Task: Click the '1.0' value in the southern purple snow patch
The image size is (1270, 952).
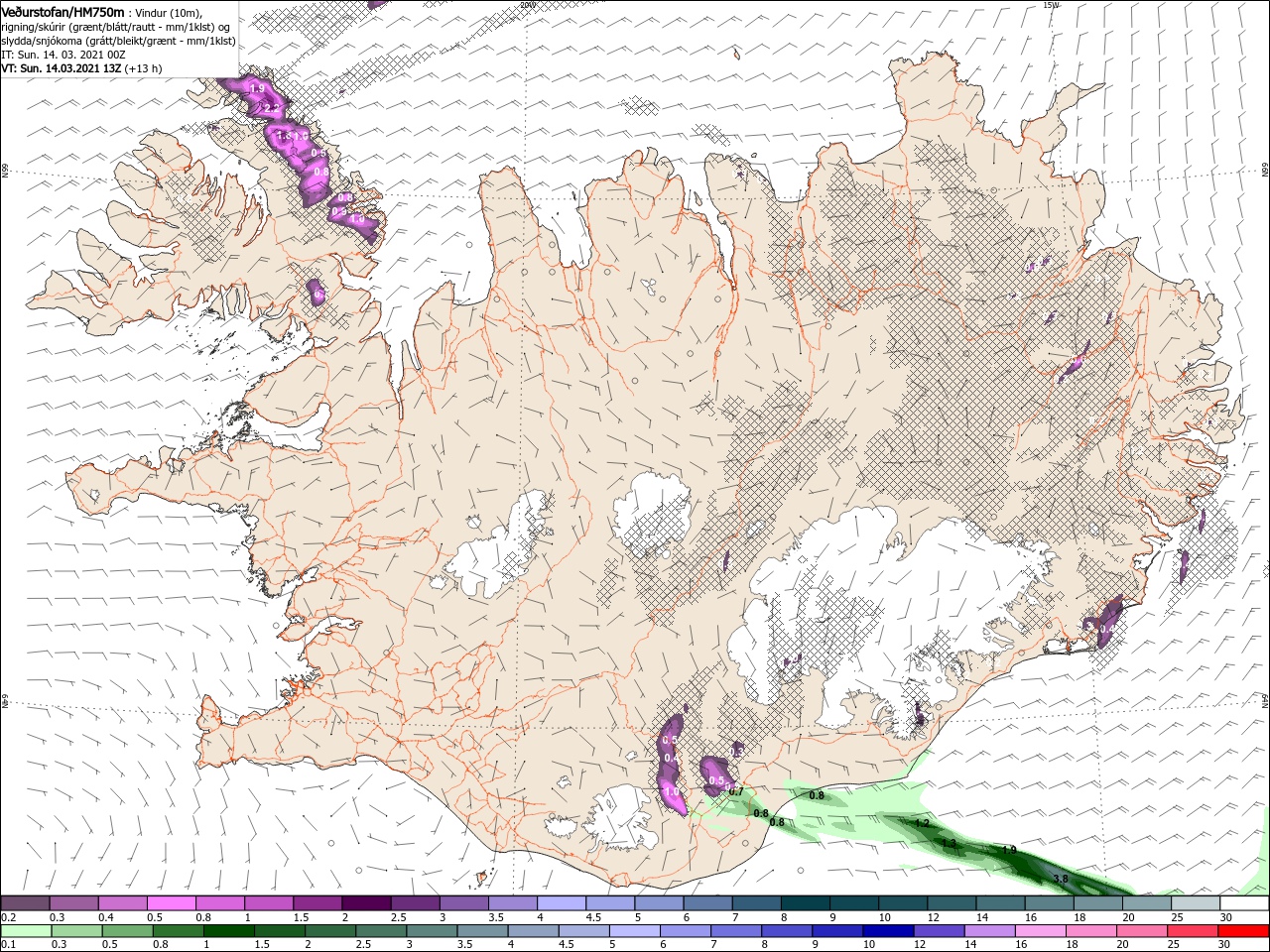Action: click(x=672, y=792)
